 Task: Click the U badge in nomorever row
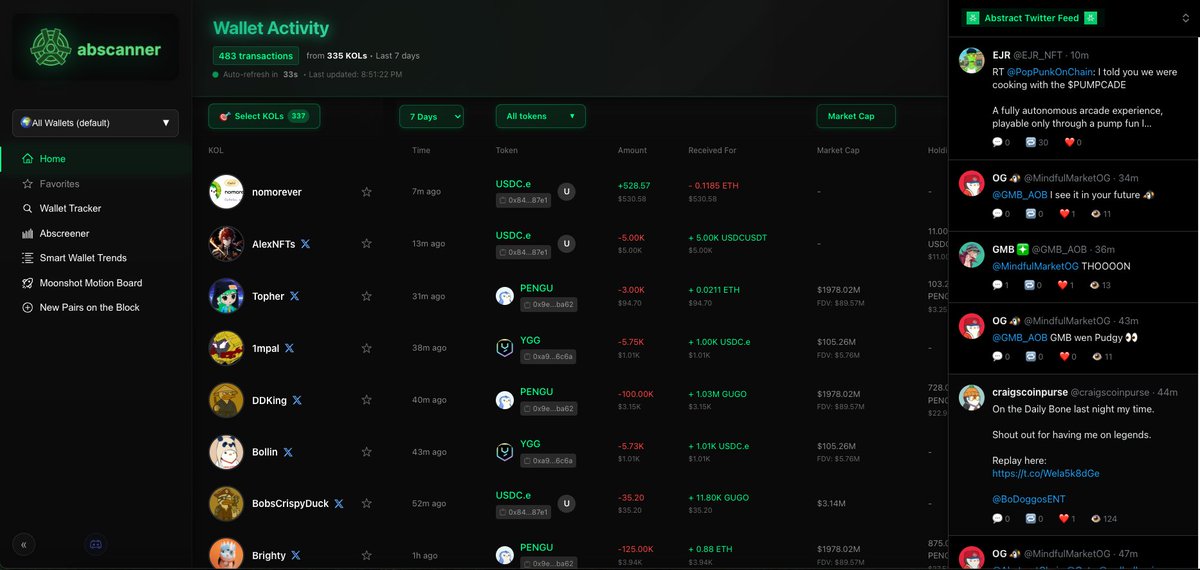(x=566, y=192)
